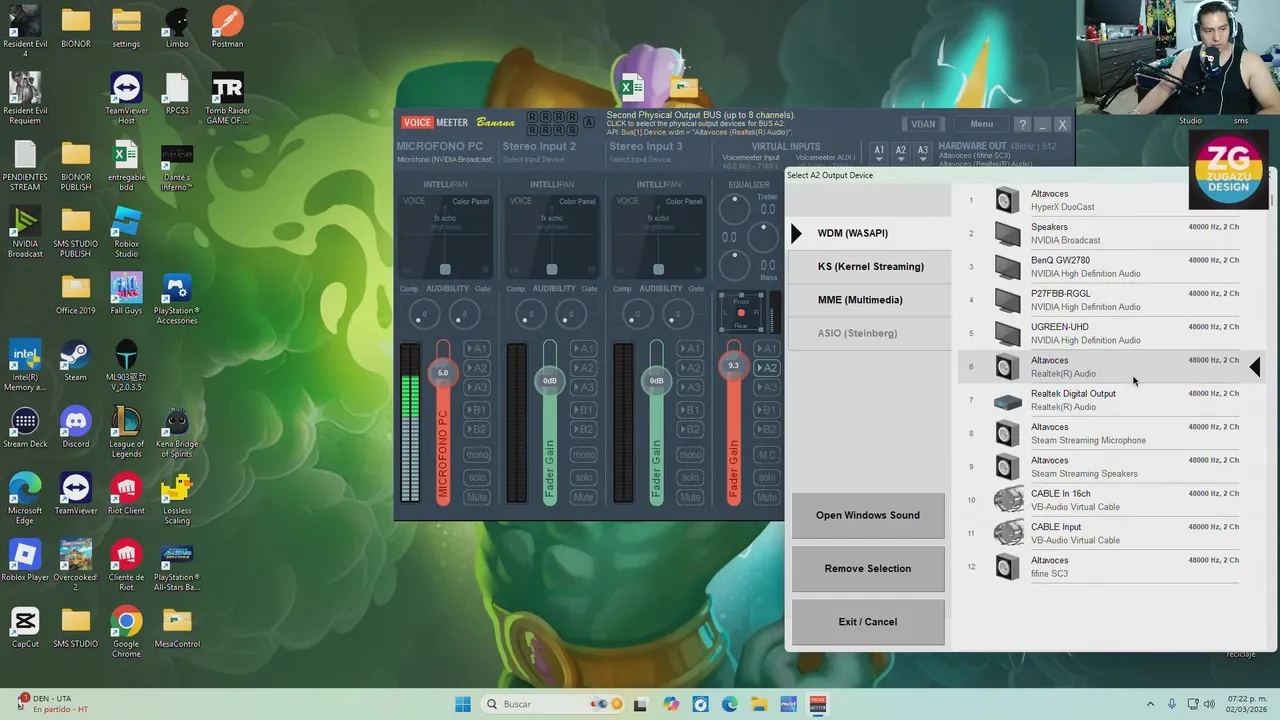
Task: Open A3 hardware out device selector
Action: tap(923, 151)
